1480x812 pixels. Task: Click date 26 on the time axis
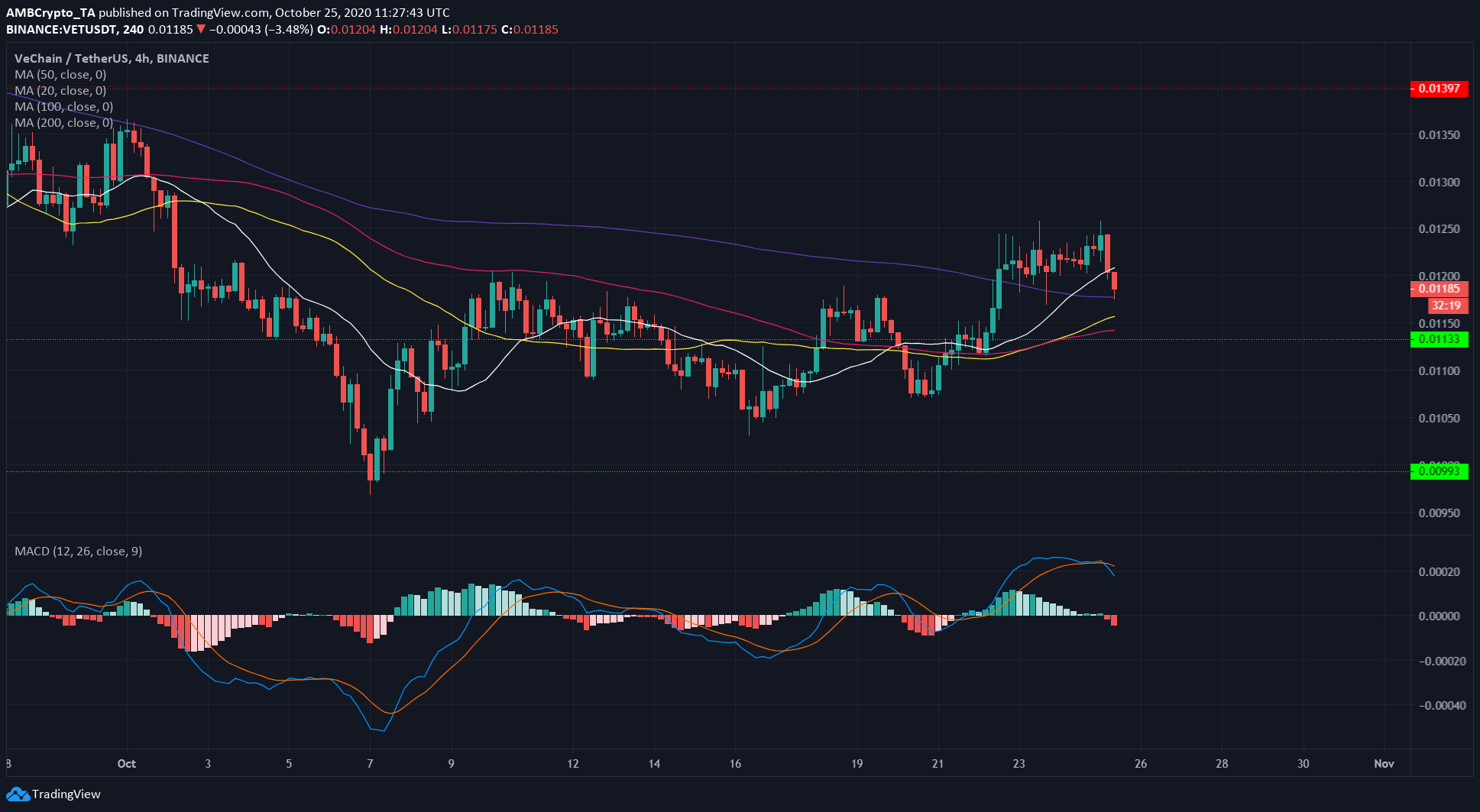pyautogui.click(x=1140, y=764)
